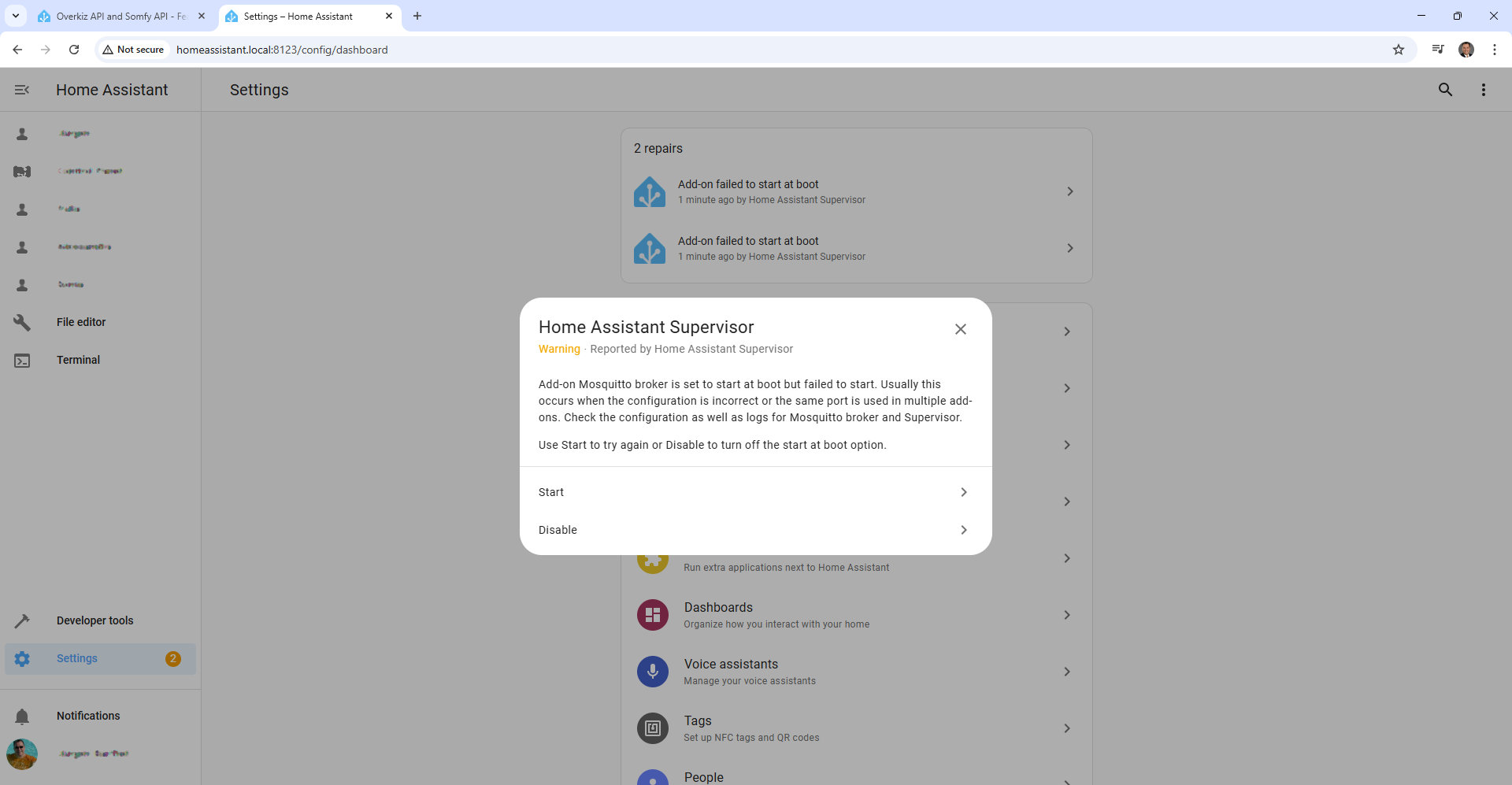The height and width of the screenshot is (785, 1512).
Task: Open the chevron next to Disable
Action: coord(963,530)
